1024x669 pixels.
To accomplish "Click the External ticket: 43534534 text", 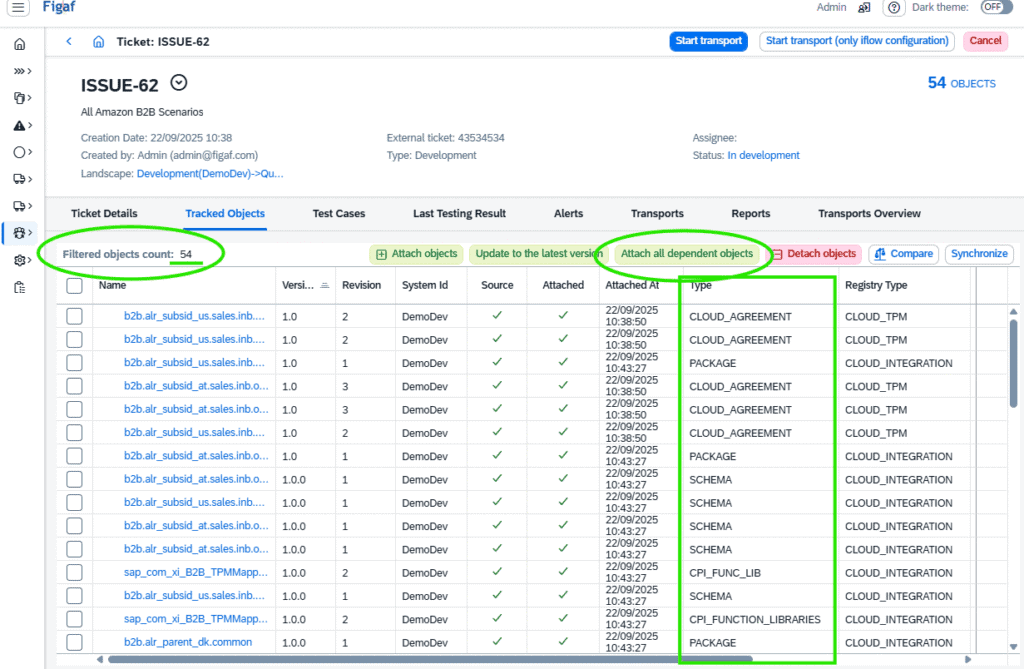I will 445,138.
